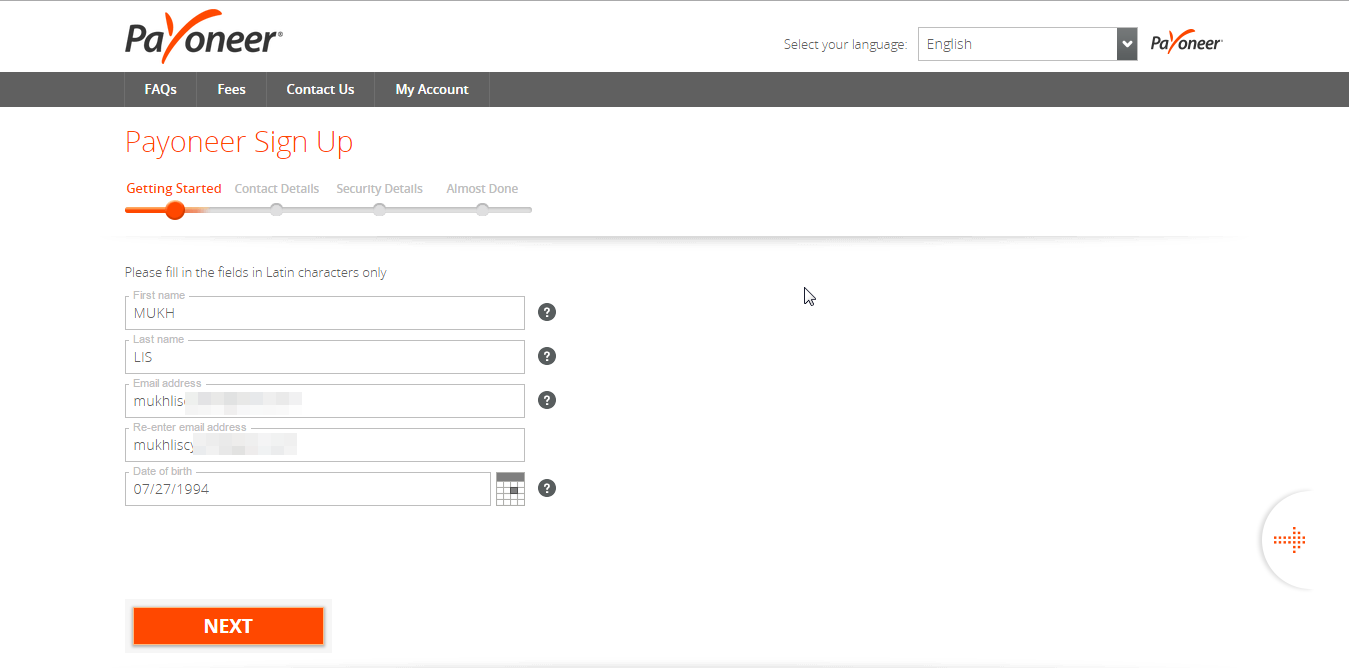This screenshot has width=1349, height=668.
Task: Open the calendar date picker icon
Action: point(510,489)
